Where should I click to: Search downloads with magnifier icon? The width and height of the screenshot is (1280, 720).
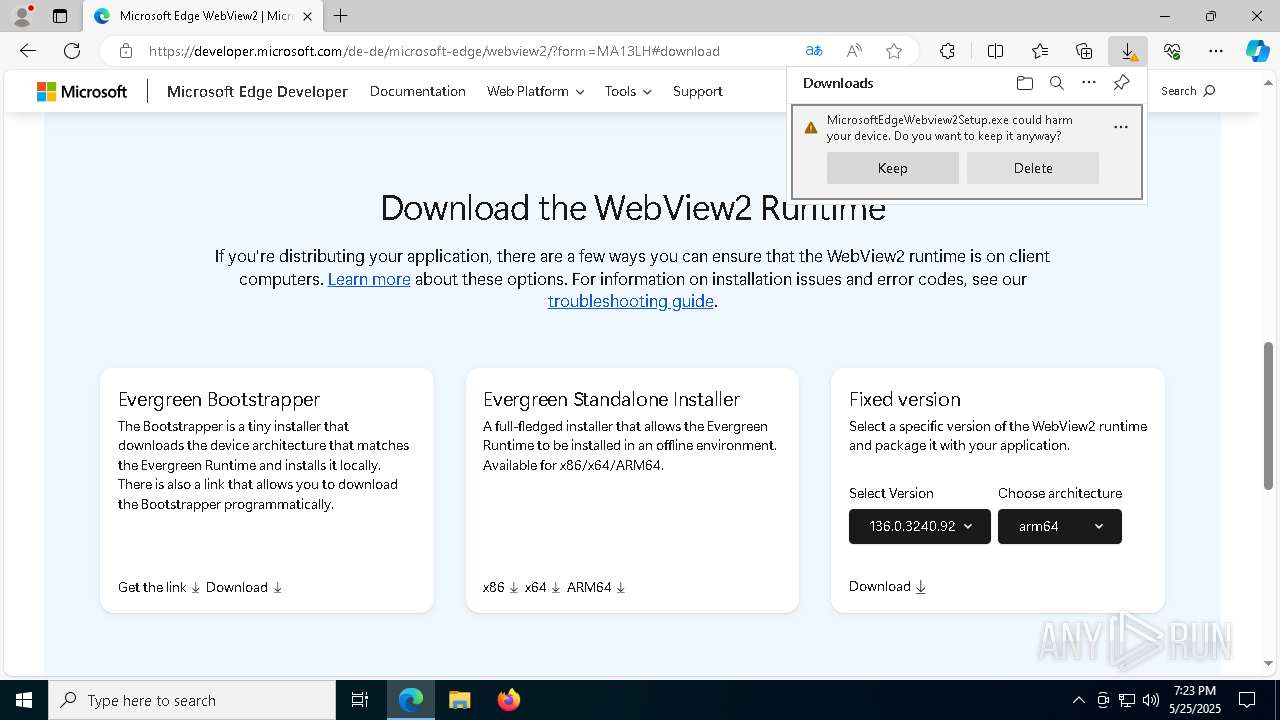(x=1056, y=83)
